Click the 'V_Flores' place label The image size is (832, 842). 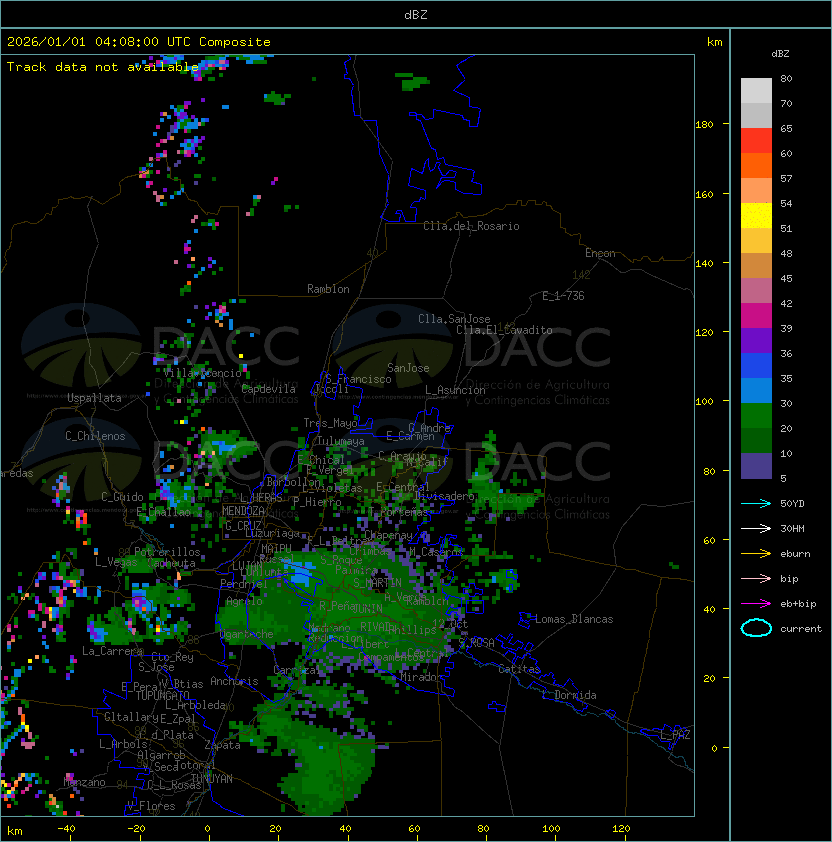151,806
